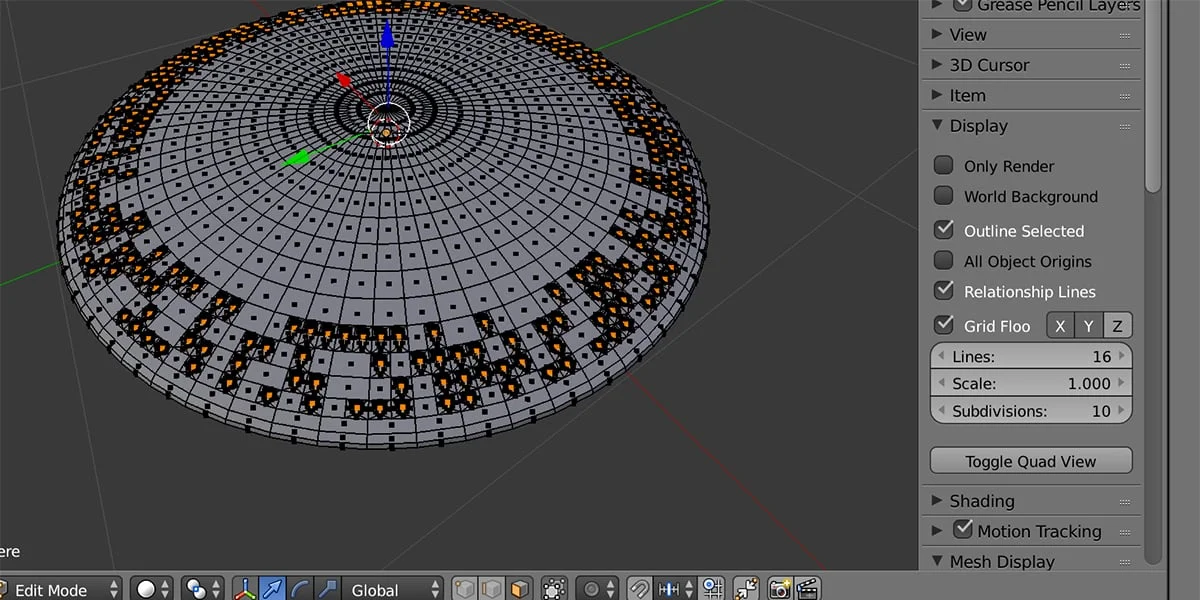Switch to face select mode
This screenshot has height=600, width=1200.
click(x=520, y=588)
